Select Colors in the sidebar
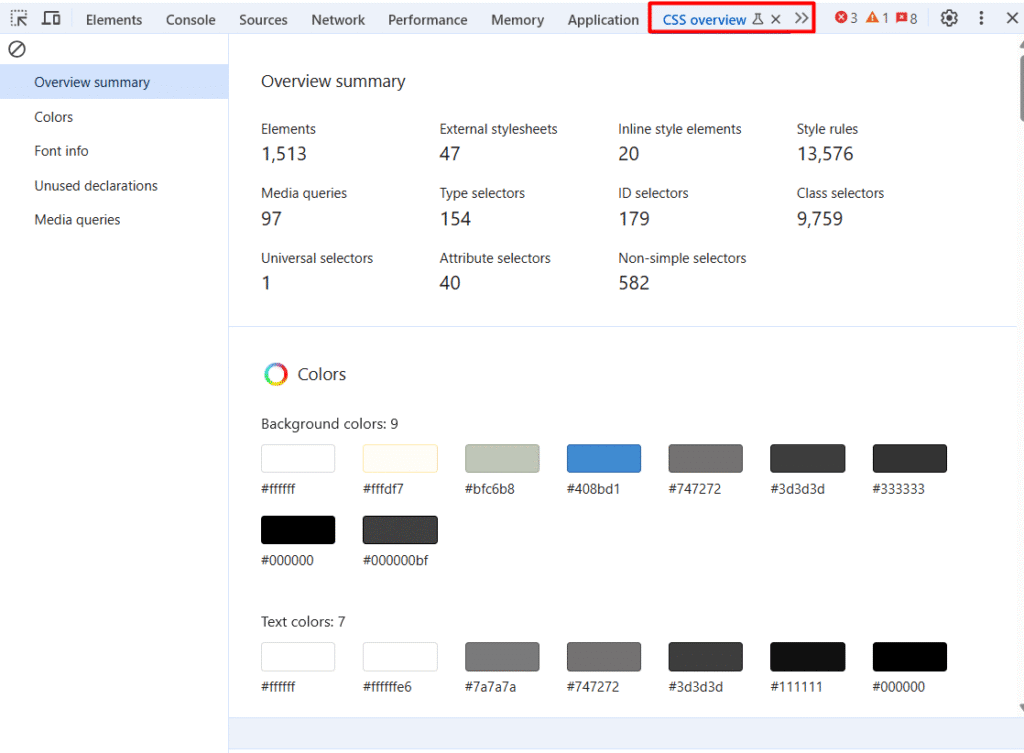 coord(54,117)
